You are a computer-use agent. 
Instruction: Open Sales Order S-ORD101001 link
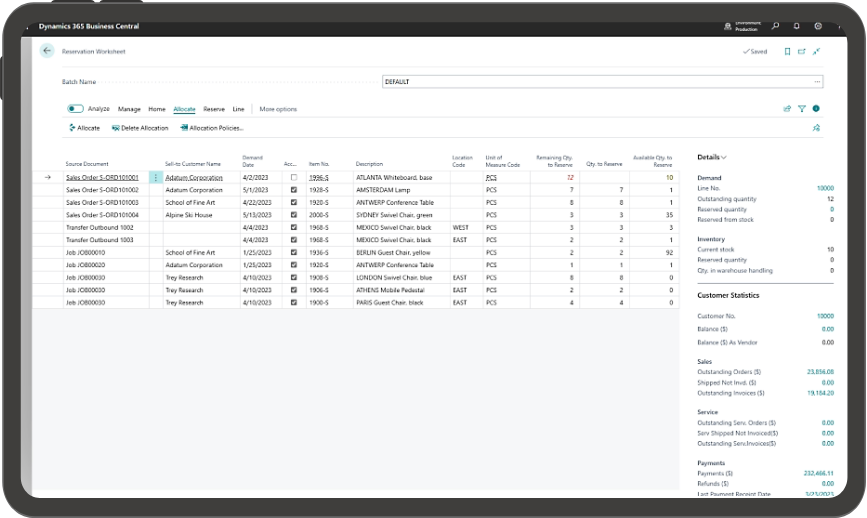[x=102, y=177]
